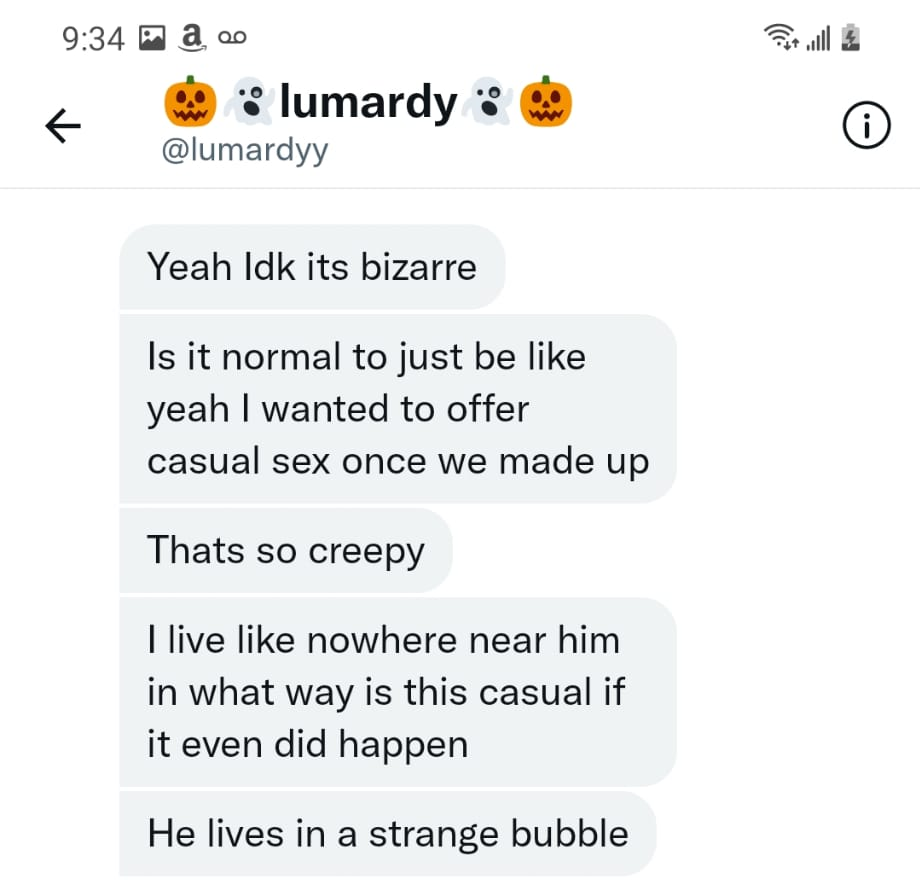Tap the right pumpkin emoji in header
Screen dimensions: 920x880
(546, 101)
